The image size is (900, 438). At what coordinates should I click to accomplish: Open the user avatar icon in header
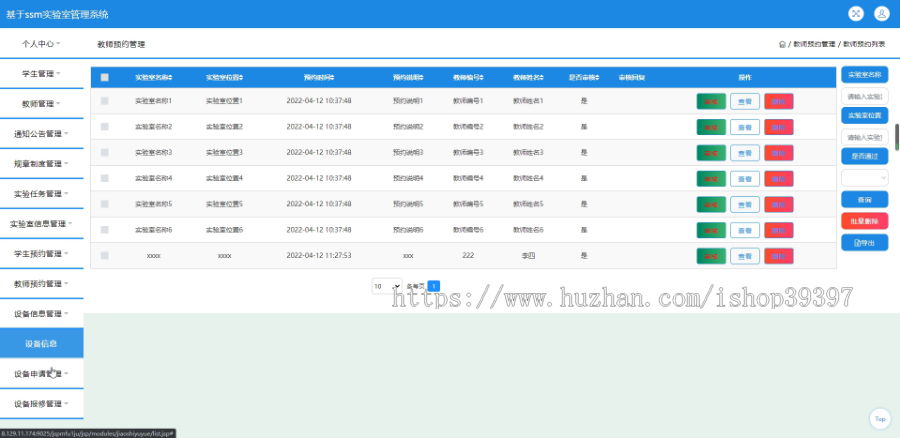point(882,14)
